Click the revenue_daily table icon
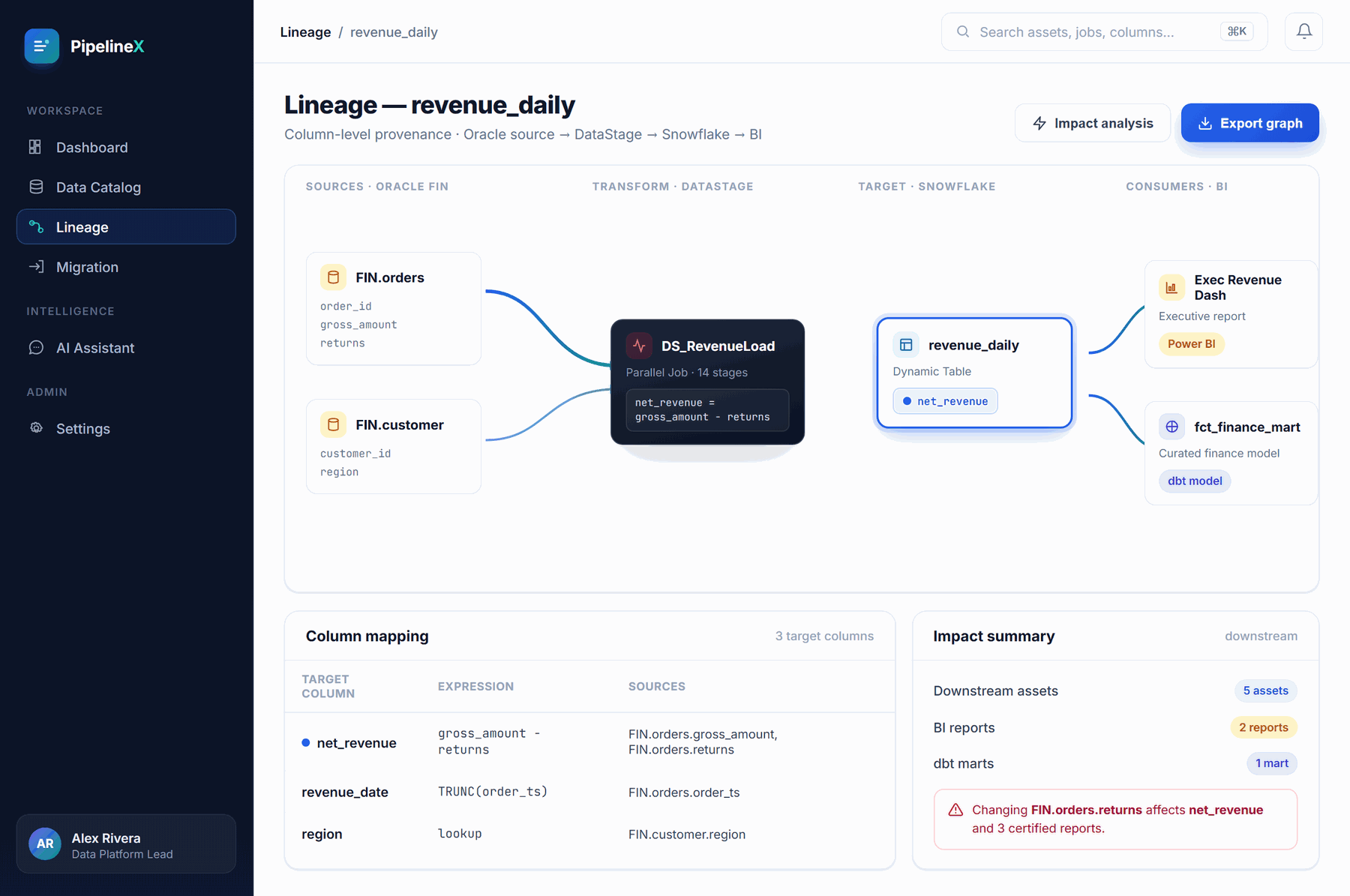The height and width of the screenshot is (896, 1350). 906,345
